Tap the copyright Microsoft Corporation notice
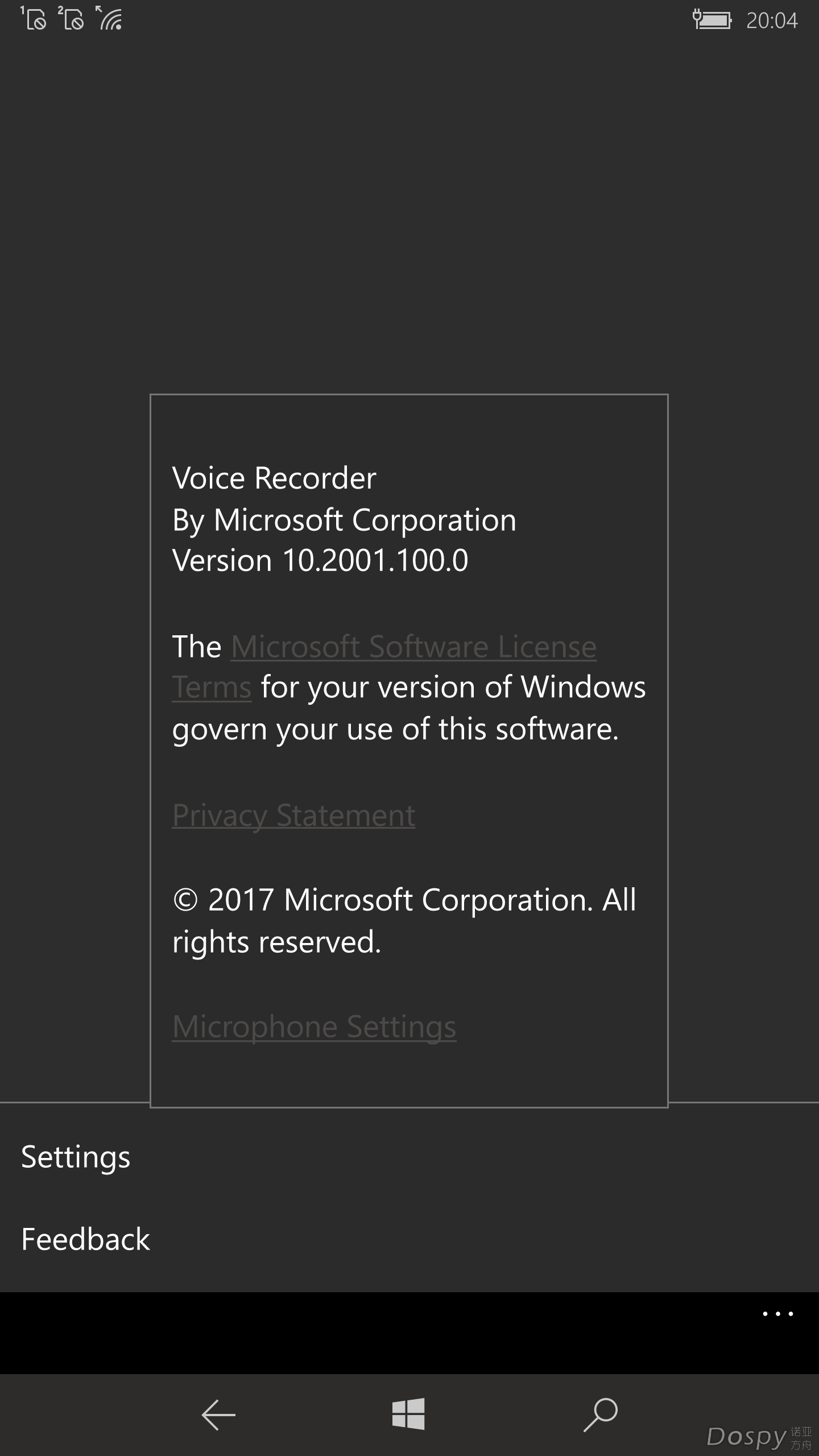The image size is (819, 1456). pyautogui.click(x=404, y=921)
